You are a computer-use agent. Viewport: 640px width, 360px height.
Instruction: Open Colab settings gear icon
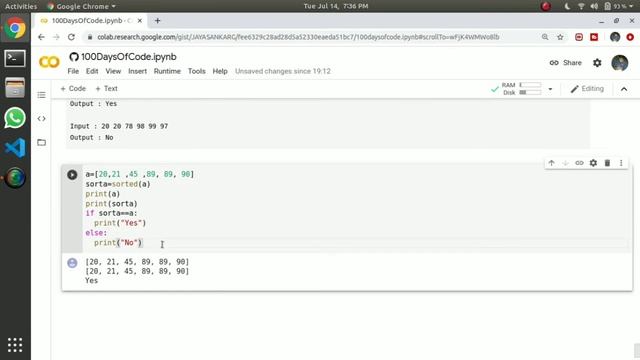[597, 63]
